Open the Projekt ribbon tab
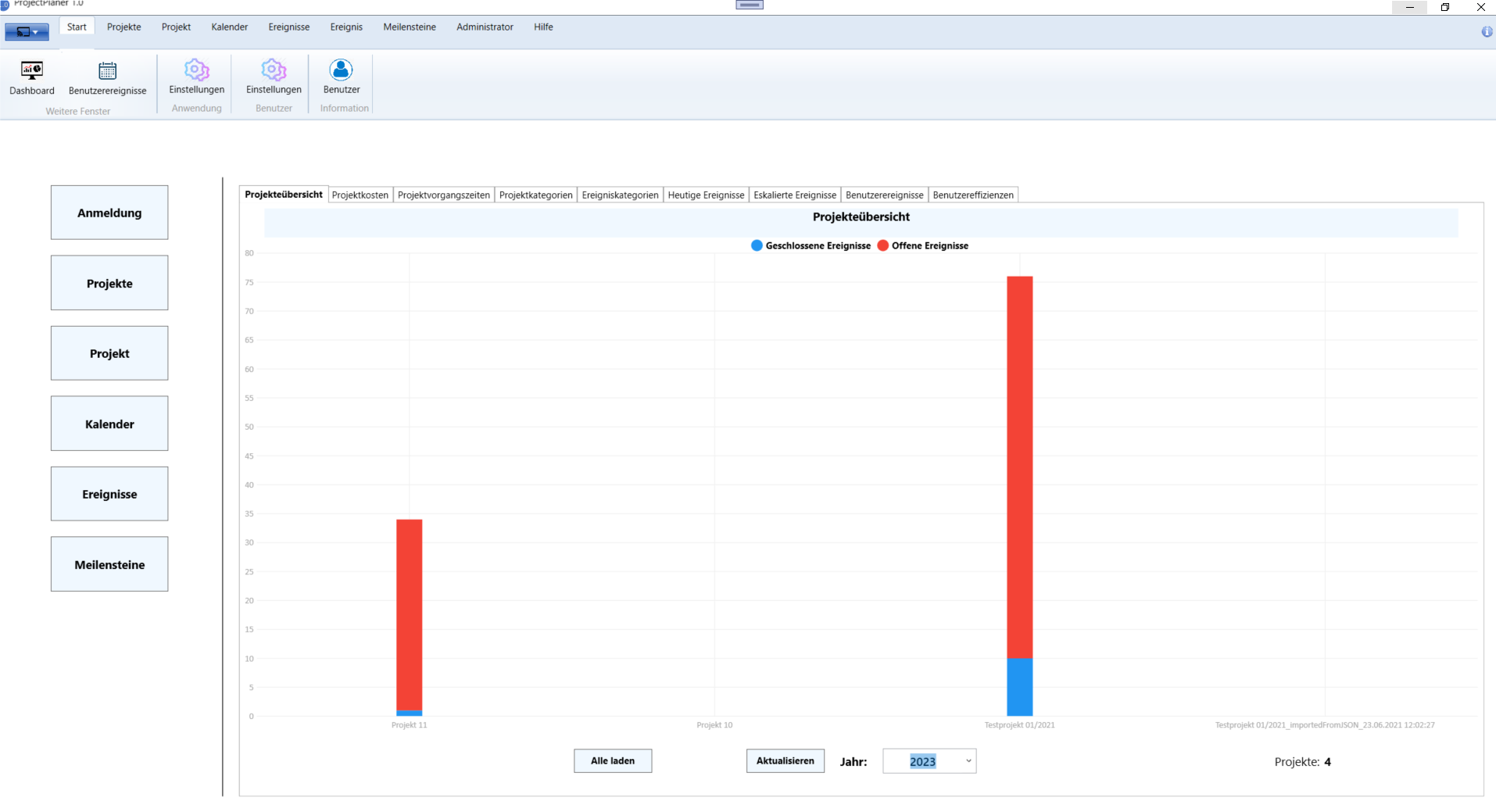Viewport: 1496px width, 812px height. point(176,27)
